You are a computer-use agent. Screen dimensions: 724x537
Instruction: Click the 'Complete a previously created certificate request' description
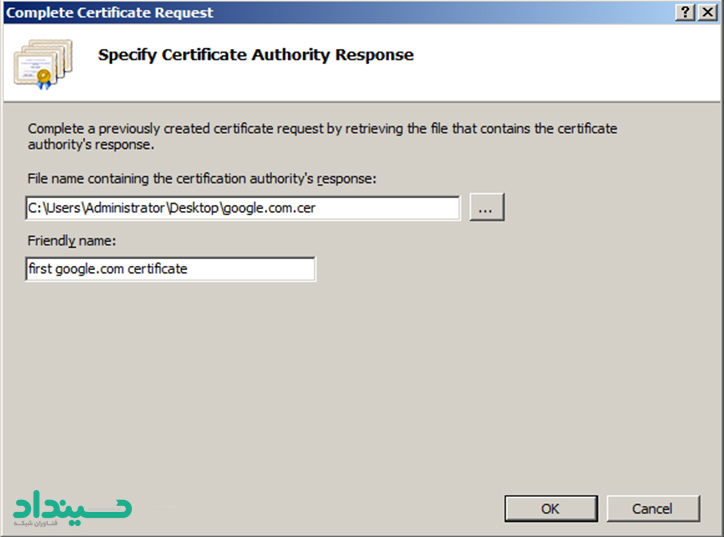(322, 136)
